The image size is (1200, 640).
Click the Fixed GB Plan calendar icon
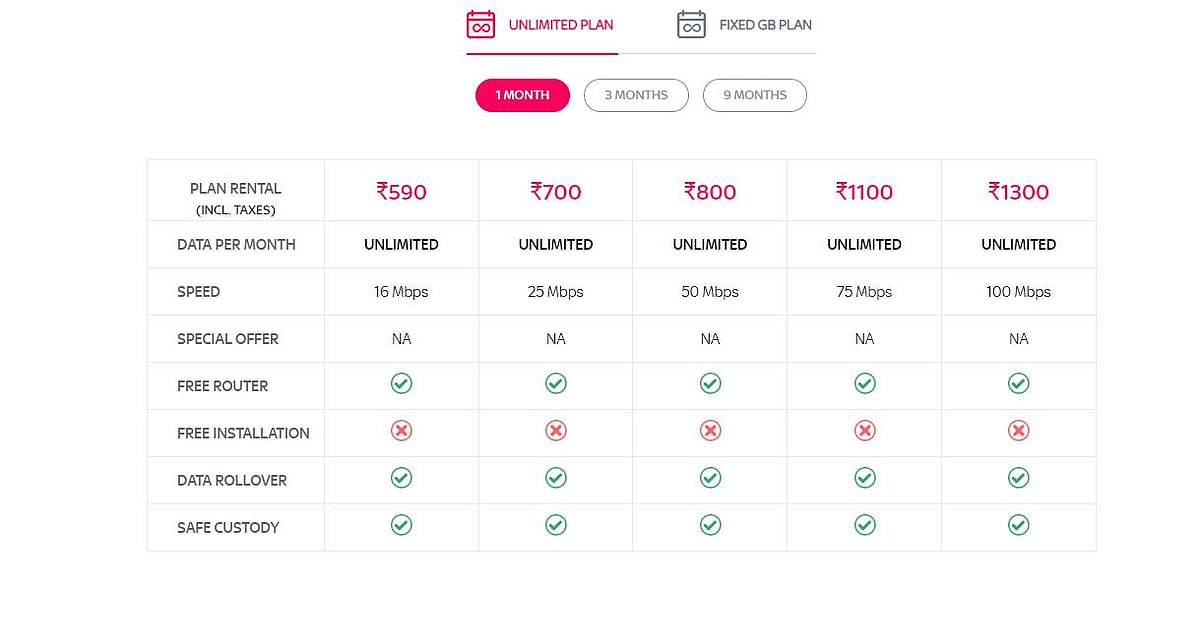(690, 23)
